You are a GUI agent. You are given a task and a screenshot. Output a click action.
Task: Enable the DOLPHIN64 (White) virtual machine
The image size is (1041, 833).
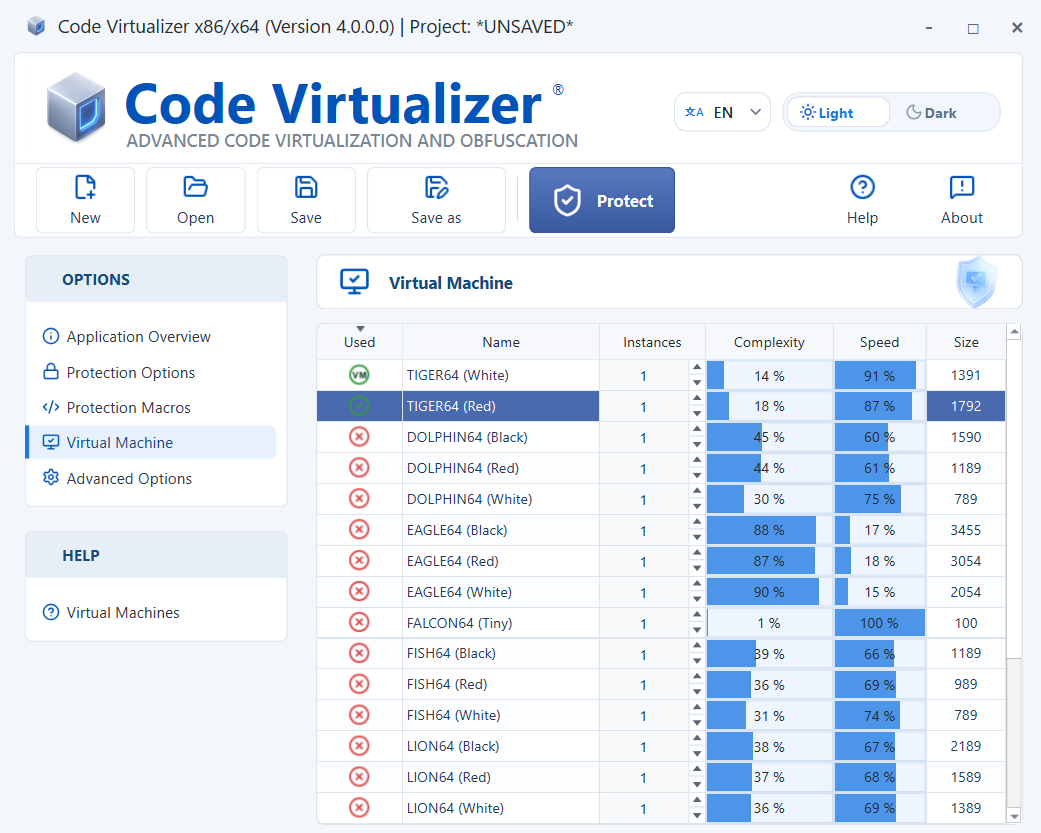(359, 498)
